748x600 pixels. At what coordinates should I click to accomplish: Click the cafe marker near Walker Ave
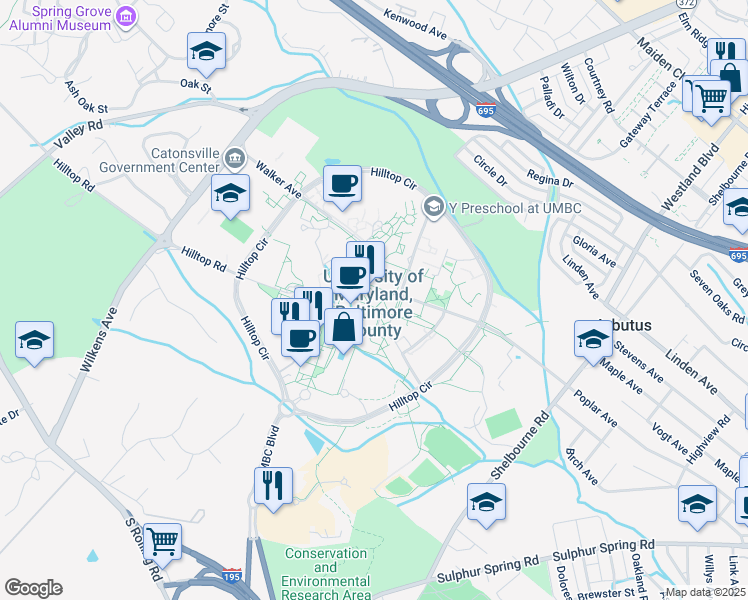coord(343,187)
